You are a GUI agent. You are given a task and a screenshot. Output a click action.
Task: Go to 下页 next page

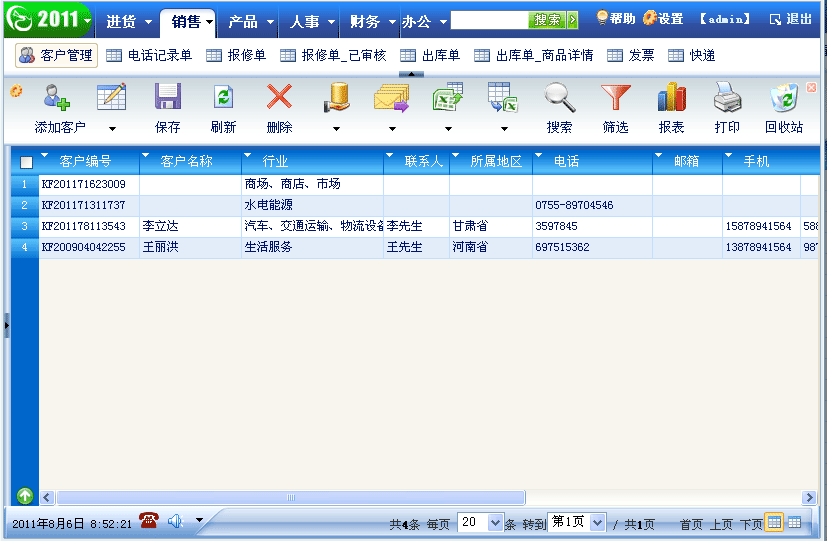(751, 524)
